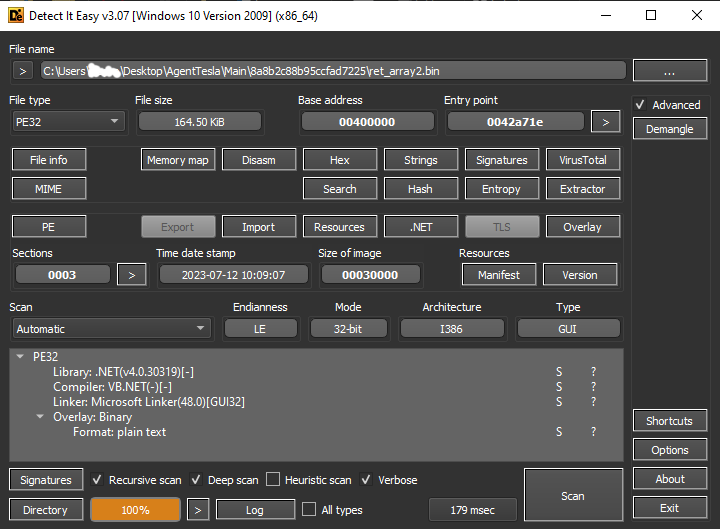Collapse the PE32 tree node

22,356
